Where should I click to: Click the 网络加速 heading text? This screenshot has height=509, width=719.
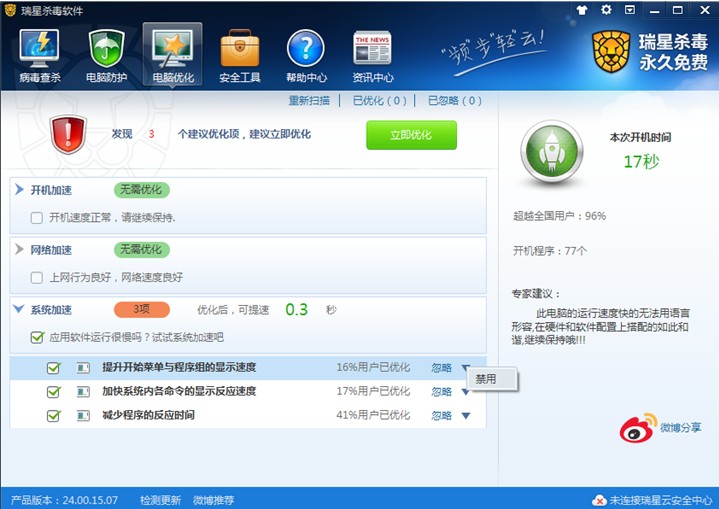[51, 250]
